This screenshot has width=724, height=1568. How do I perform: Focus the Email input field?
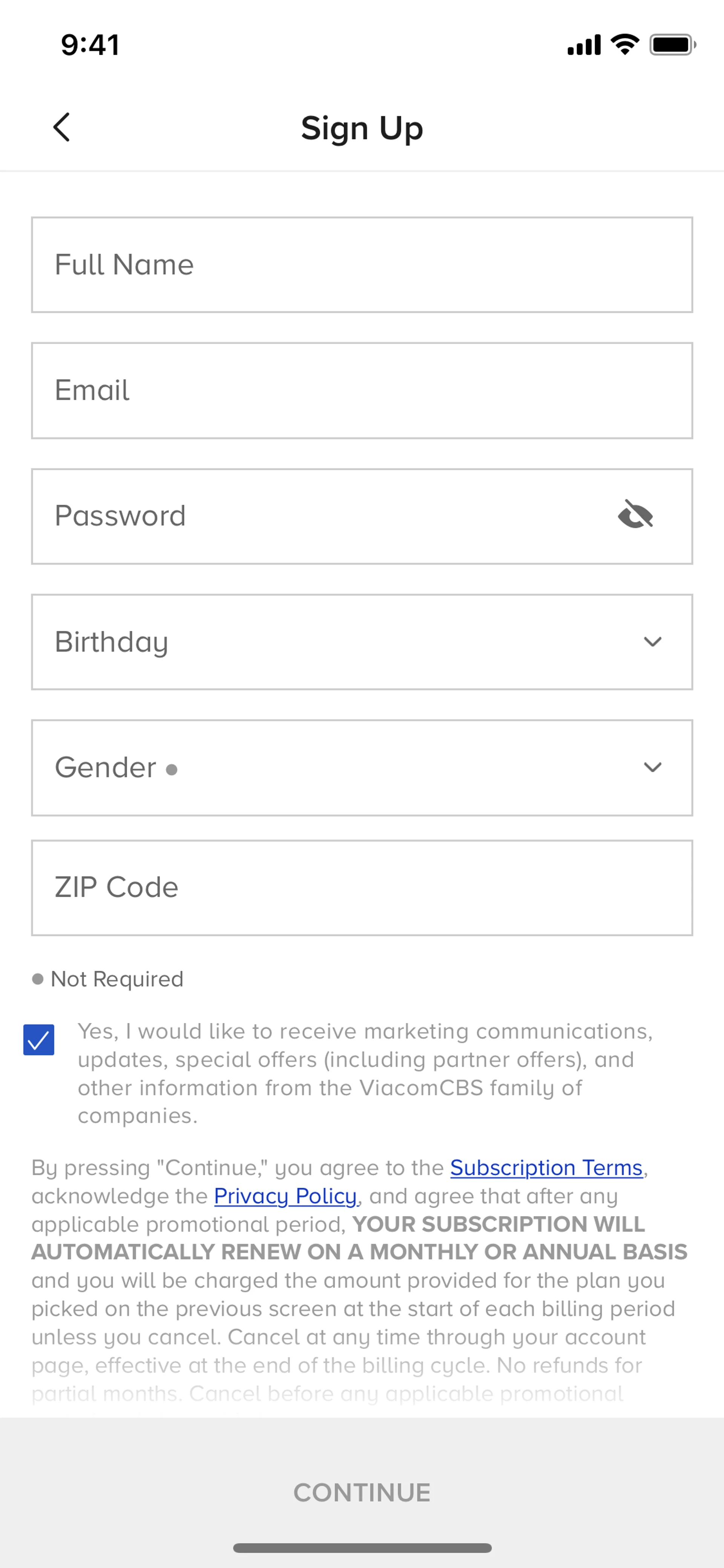point(361,390)
